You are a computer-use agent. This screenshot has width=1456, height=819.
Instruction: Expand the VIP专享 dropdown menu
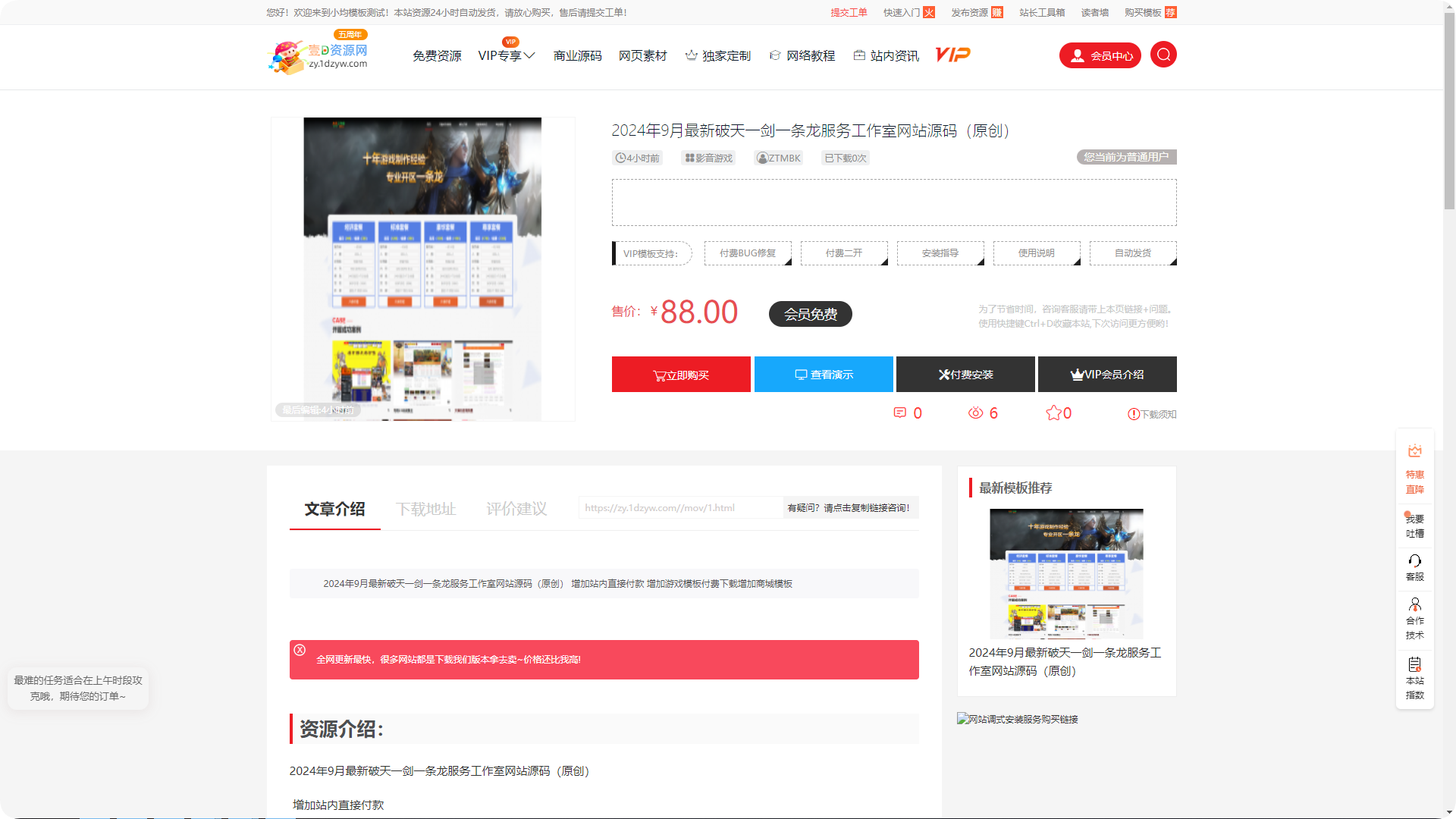507,55
